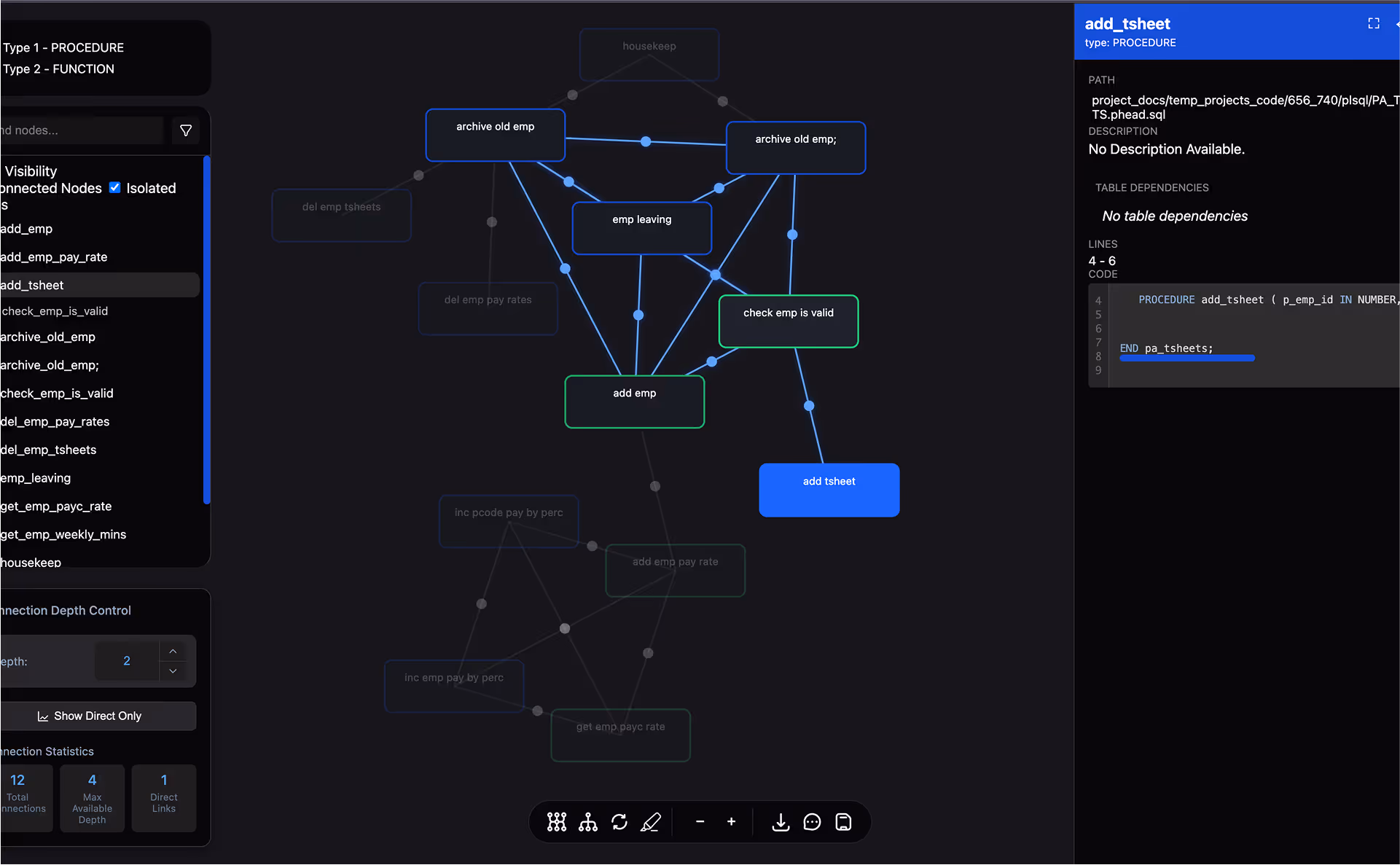Click the 'archive old emp' graph node
Screen dimensions: 1400x865
point(496,135)
